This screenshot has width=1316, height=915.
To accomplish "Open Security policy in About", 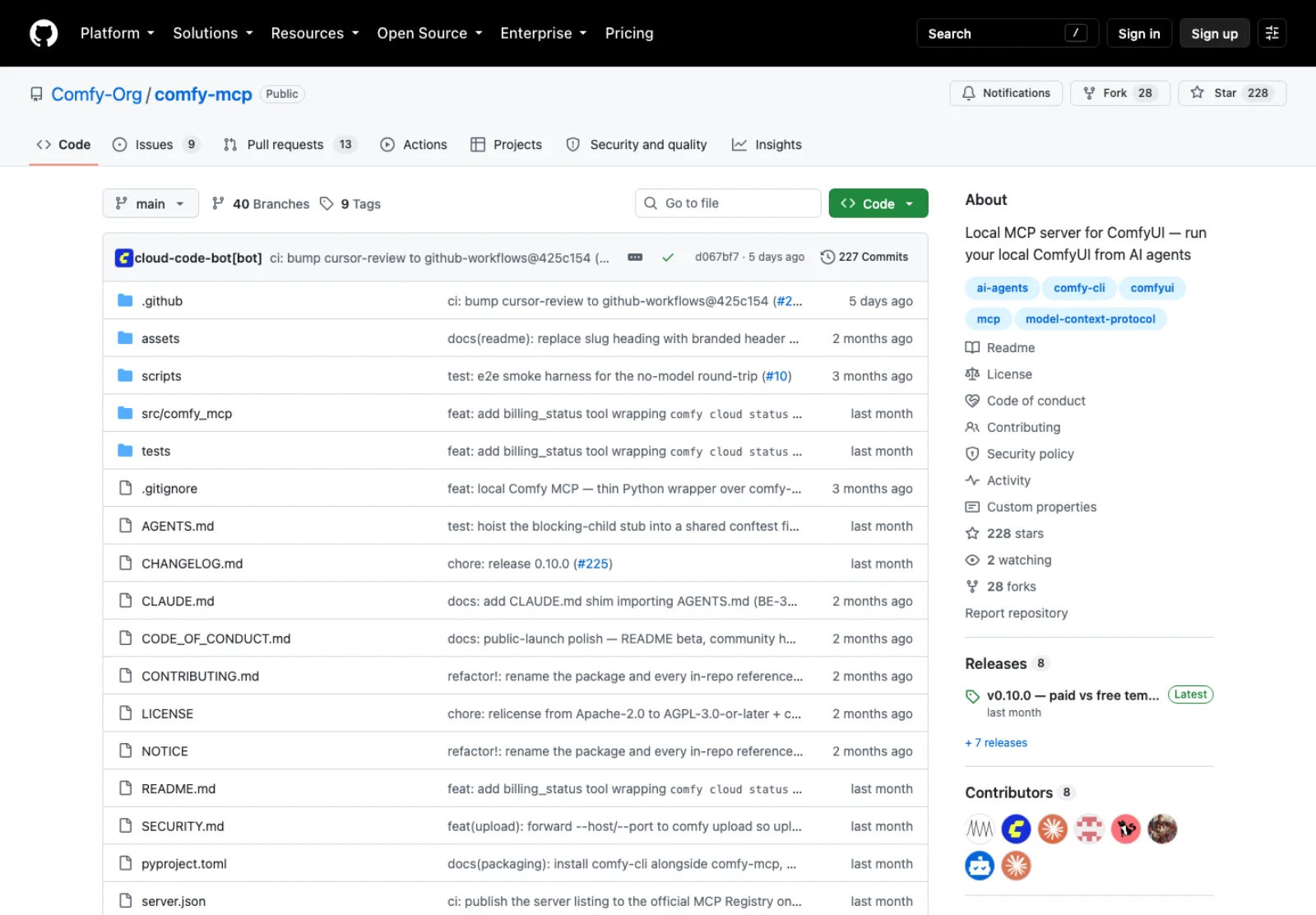I will (1020, 453).
